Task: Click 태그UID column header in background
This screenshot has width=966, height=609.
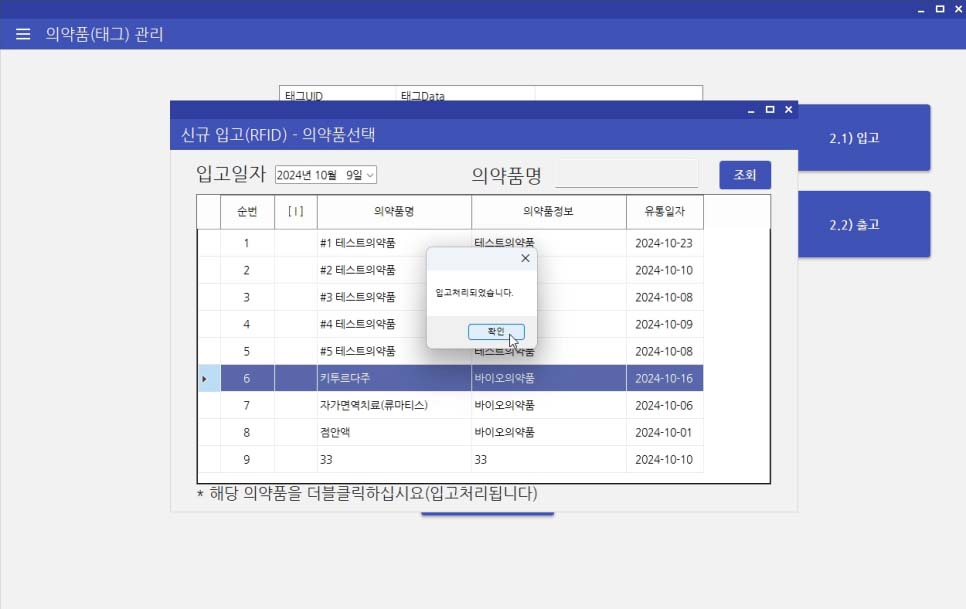Action: pyautogui.click(x=338, y=94)
